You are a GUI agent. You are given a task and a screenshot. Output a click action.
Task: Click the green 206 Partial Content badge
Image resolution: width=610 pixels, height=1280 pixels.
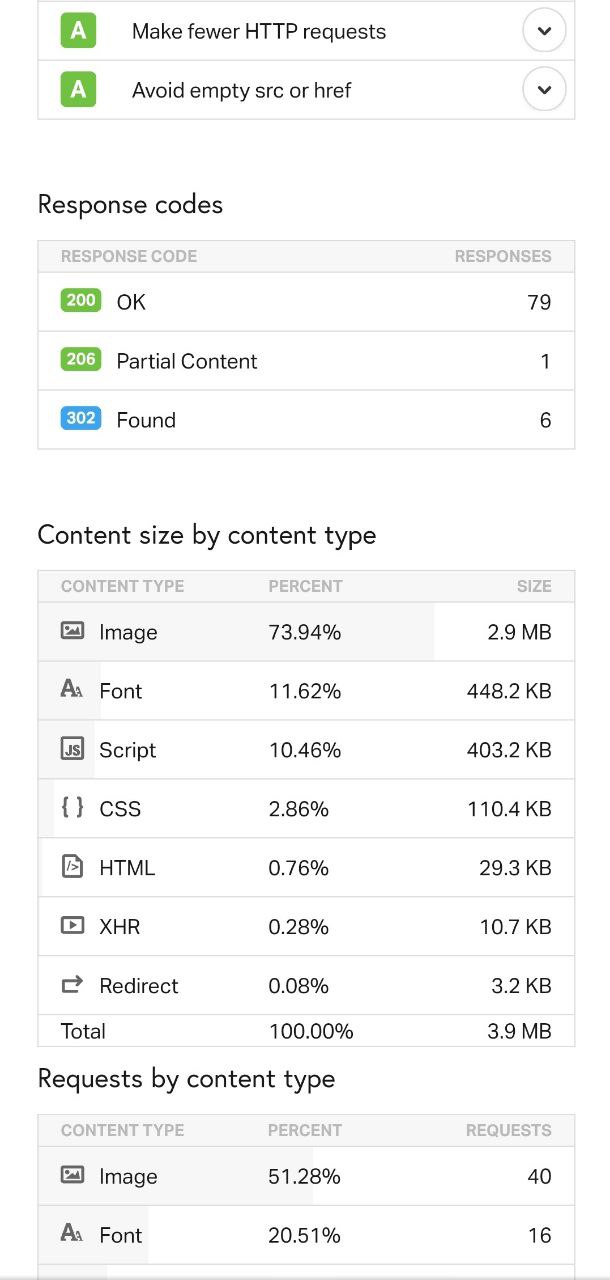81,359
